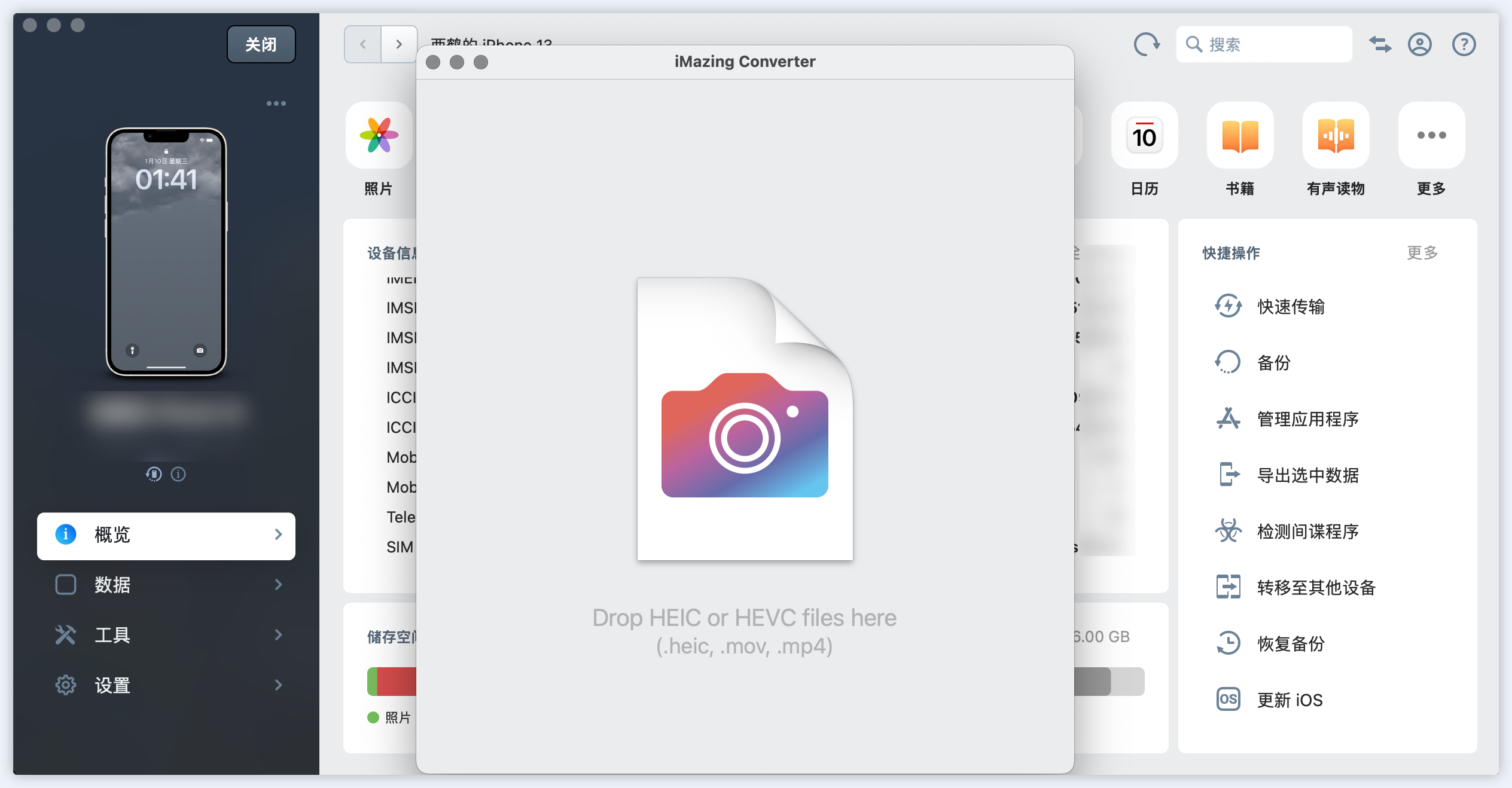Select the Tools (工具) sidebar item
Screen dimensions: 1512x788
tap(166, 635)
